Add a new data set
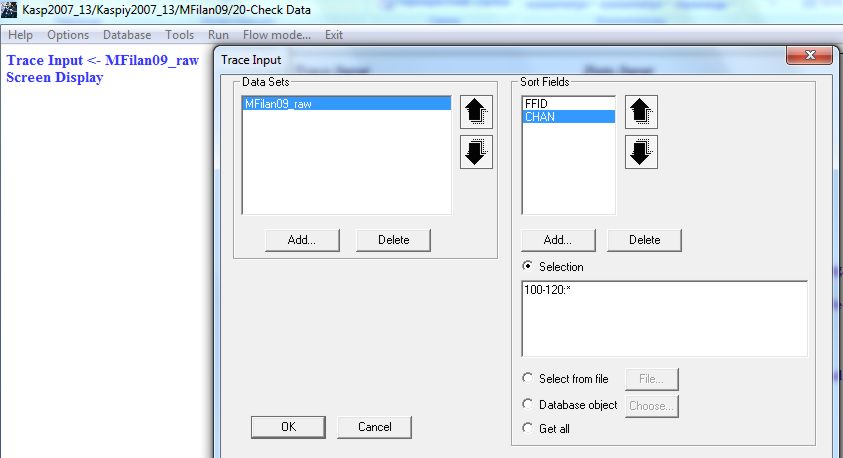843x458 pixels. (302, 240)
